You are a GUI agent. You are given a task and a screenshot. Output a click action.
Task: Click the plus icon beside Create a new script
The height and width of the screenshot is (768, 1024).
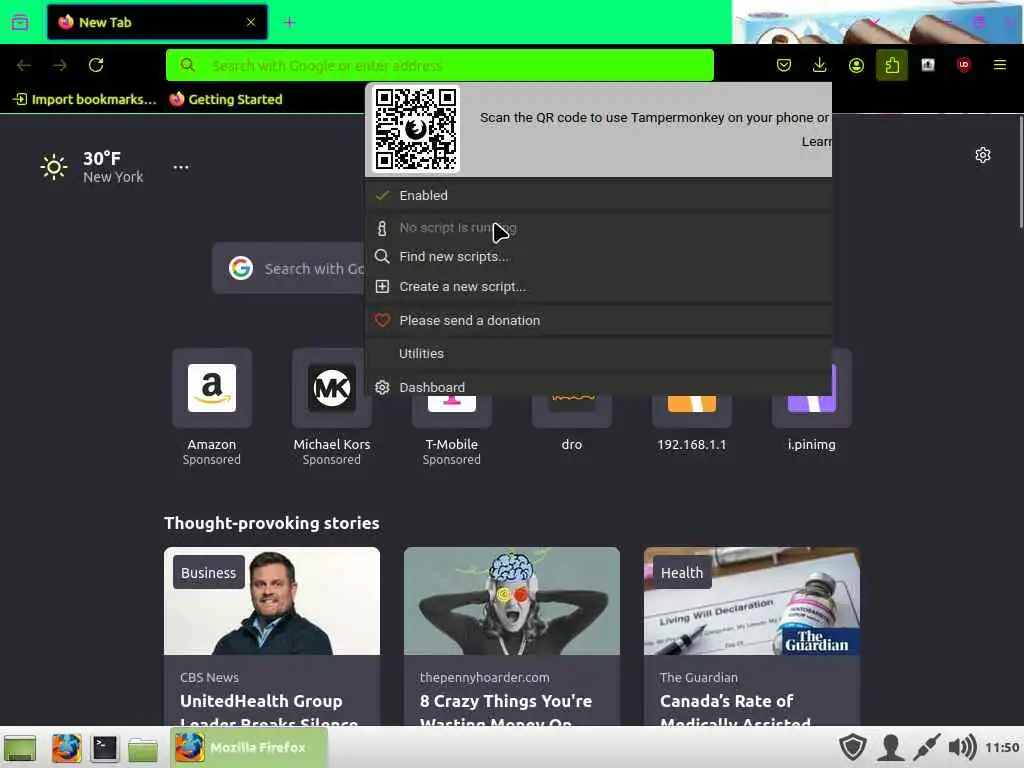(382, 287)
